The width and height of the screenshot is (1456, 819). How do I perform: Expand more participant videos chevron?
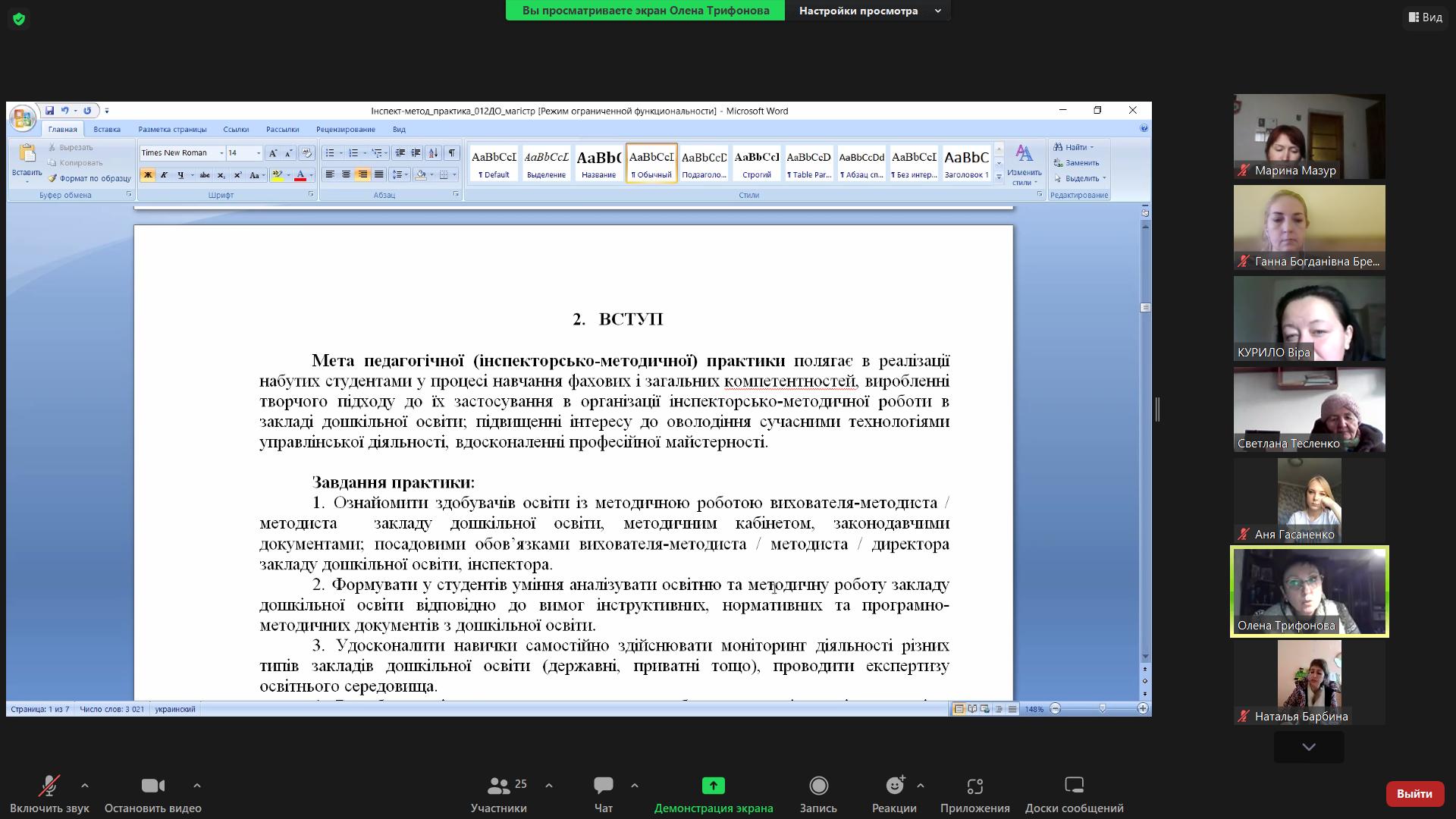1309,747
